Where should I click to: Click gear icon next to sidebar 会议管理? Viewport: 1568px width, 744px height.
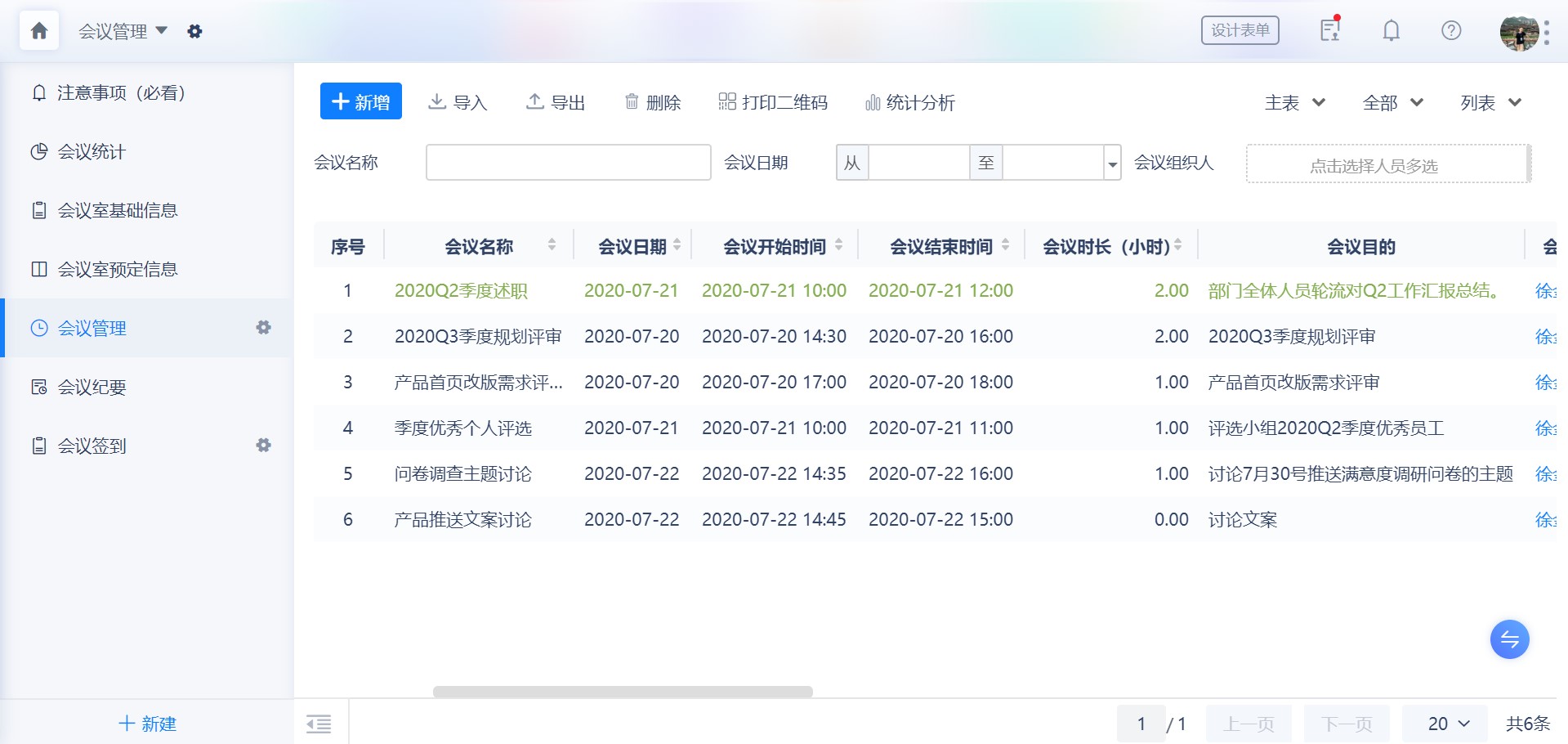pos(263,327)
